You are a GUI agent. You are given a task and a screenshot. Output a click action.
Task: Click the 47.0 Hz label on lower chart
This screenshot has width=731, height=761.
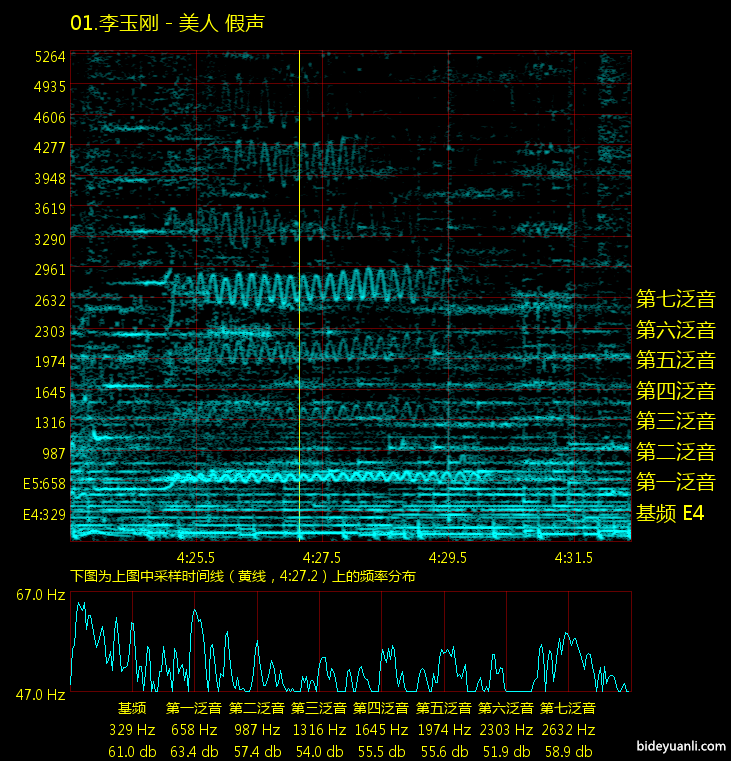tap(41, 693)
